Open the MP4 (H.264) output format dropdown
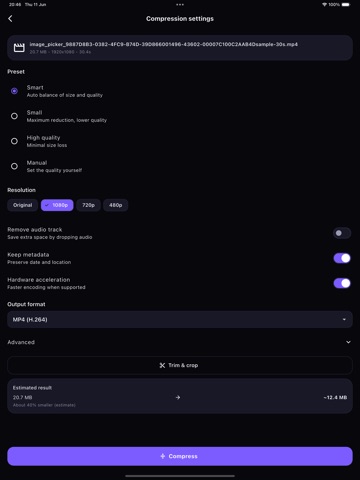360x480 pixels. (x=180, y=319)
